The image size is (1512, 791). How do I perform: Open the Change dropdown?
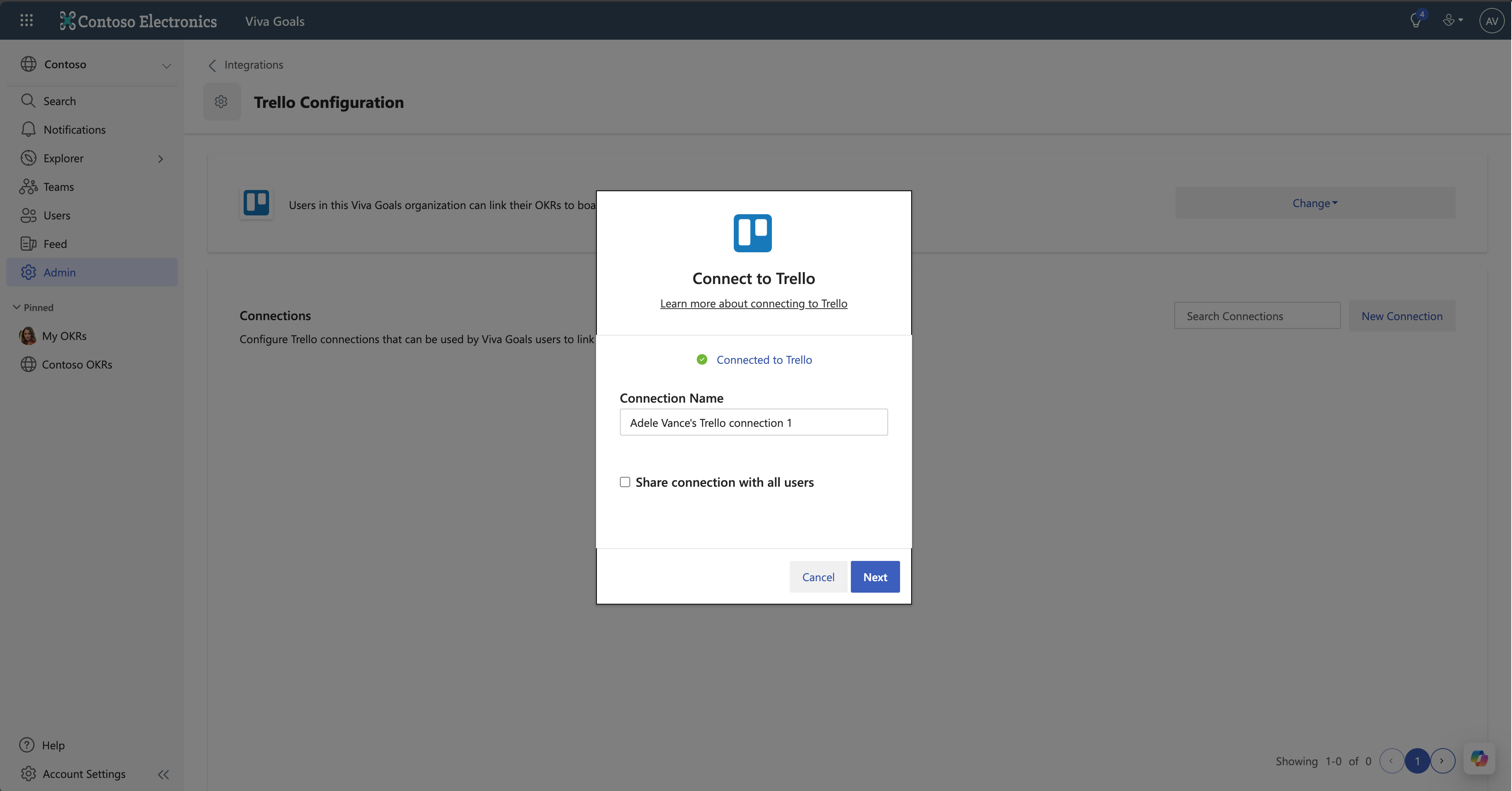(x=1315, y=203)
